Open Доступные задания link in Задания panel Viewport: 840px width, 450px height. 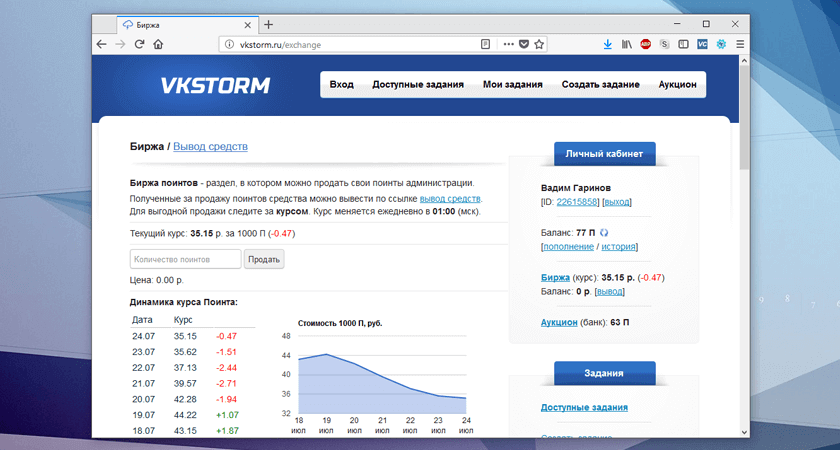pos(584,407)
